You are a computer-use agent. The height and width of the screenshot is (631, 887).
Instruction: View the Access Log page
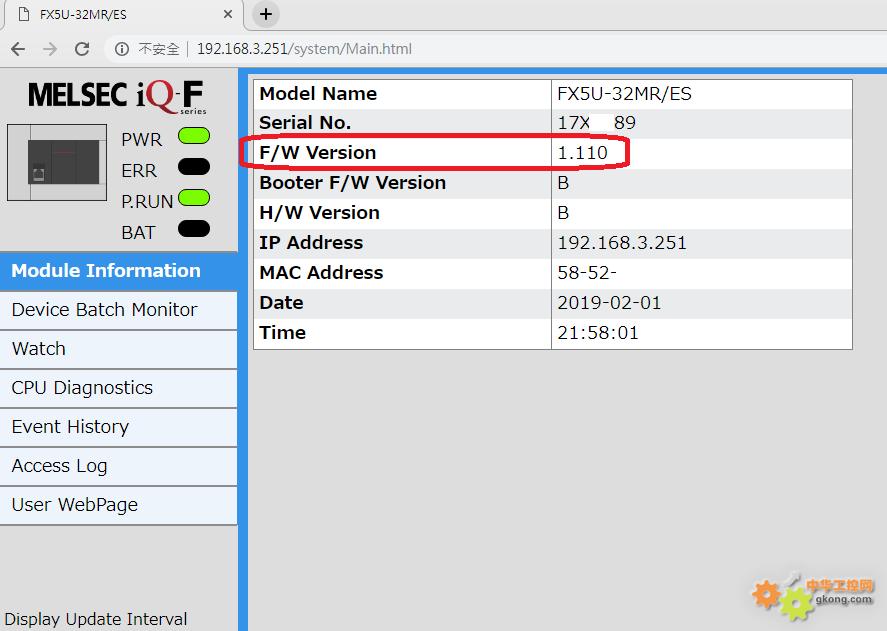119,466
